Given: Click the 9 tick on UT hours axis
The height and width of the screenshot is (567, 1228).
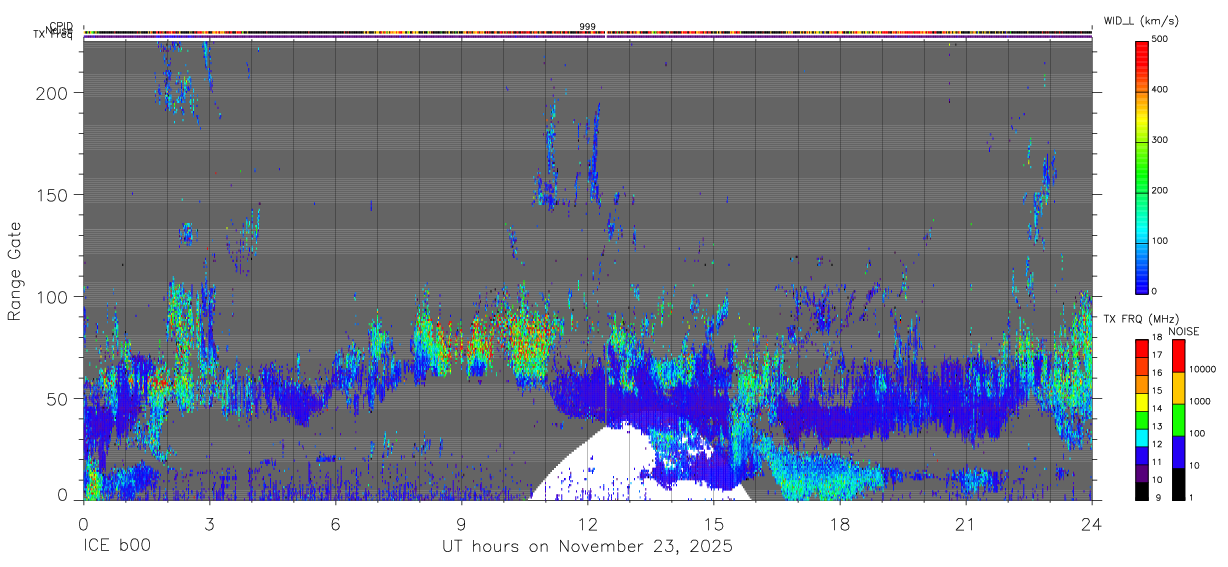Looking at the screenshot, I should tap(461, 524).
